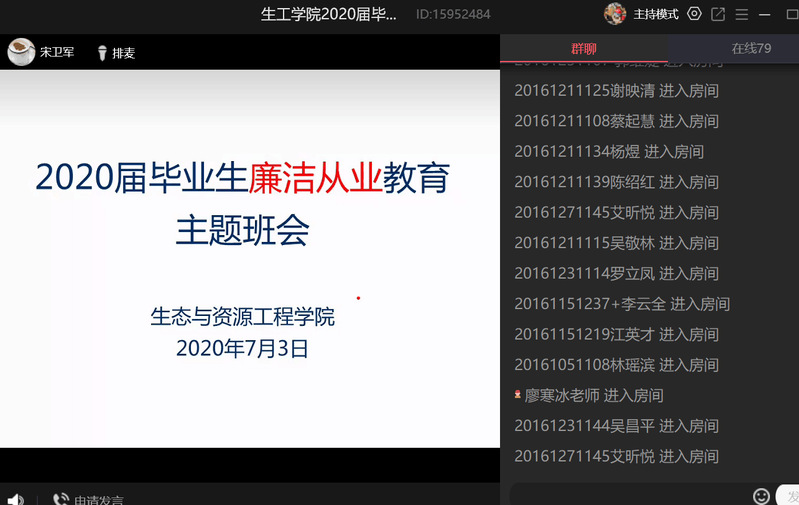The height and width of the screenshot is (505, 799).
Task: Select chat entry 20161211139陈绍红 进入房间
Action: click(x=617, y=182)
